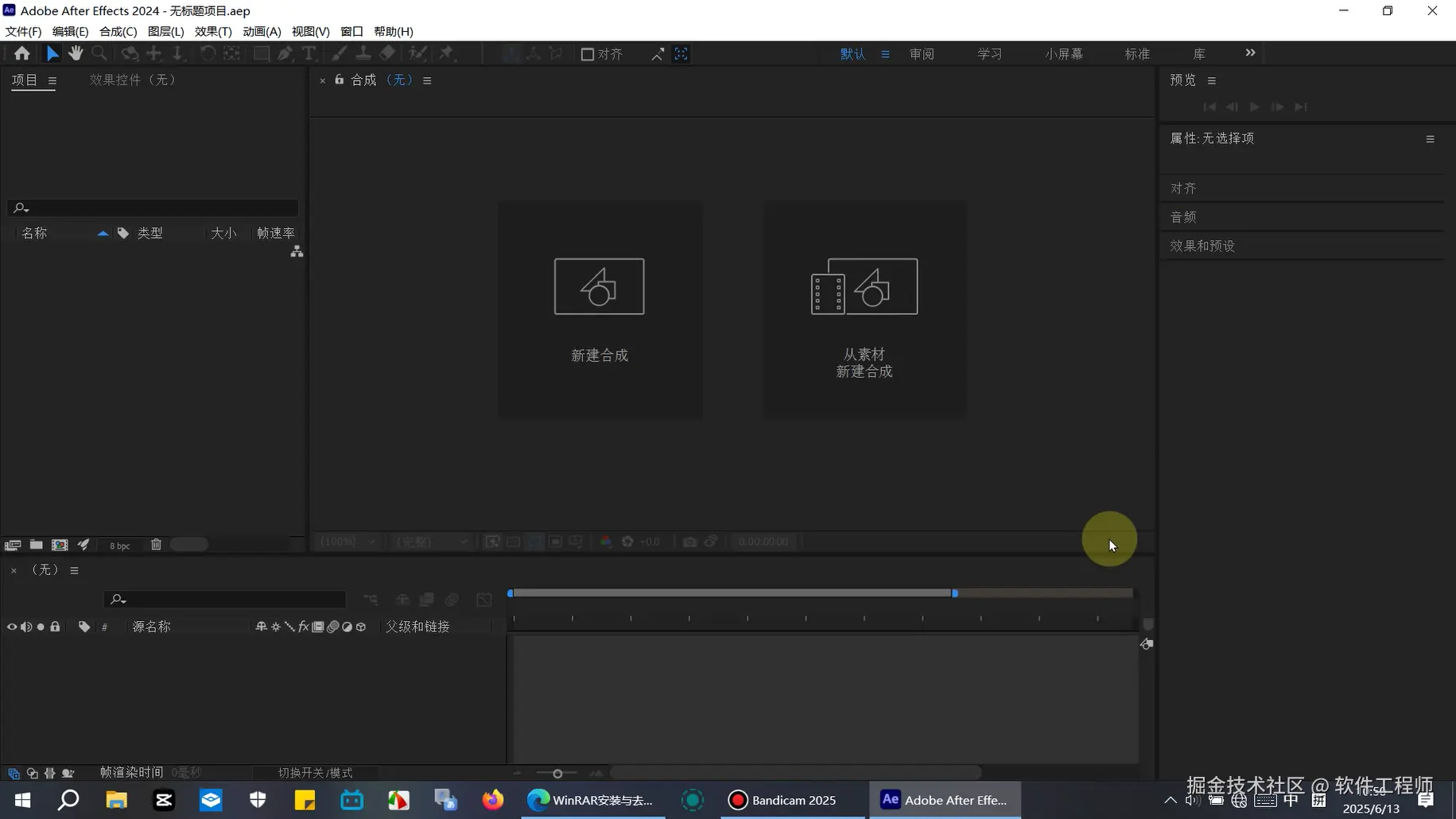
Task: Expand the 对齐 align panel
Action: [x=1183, y=188]
